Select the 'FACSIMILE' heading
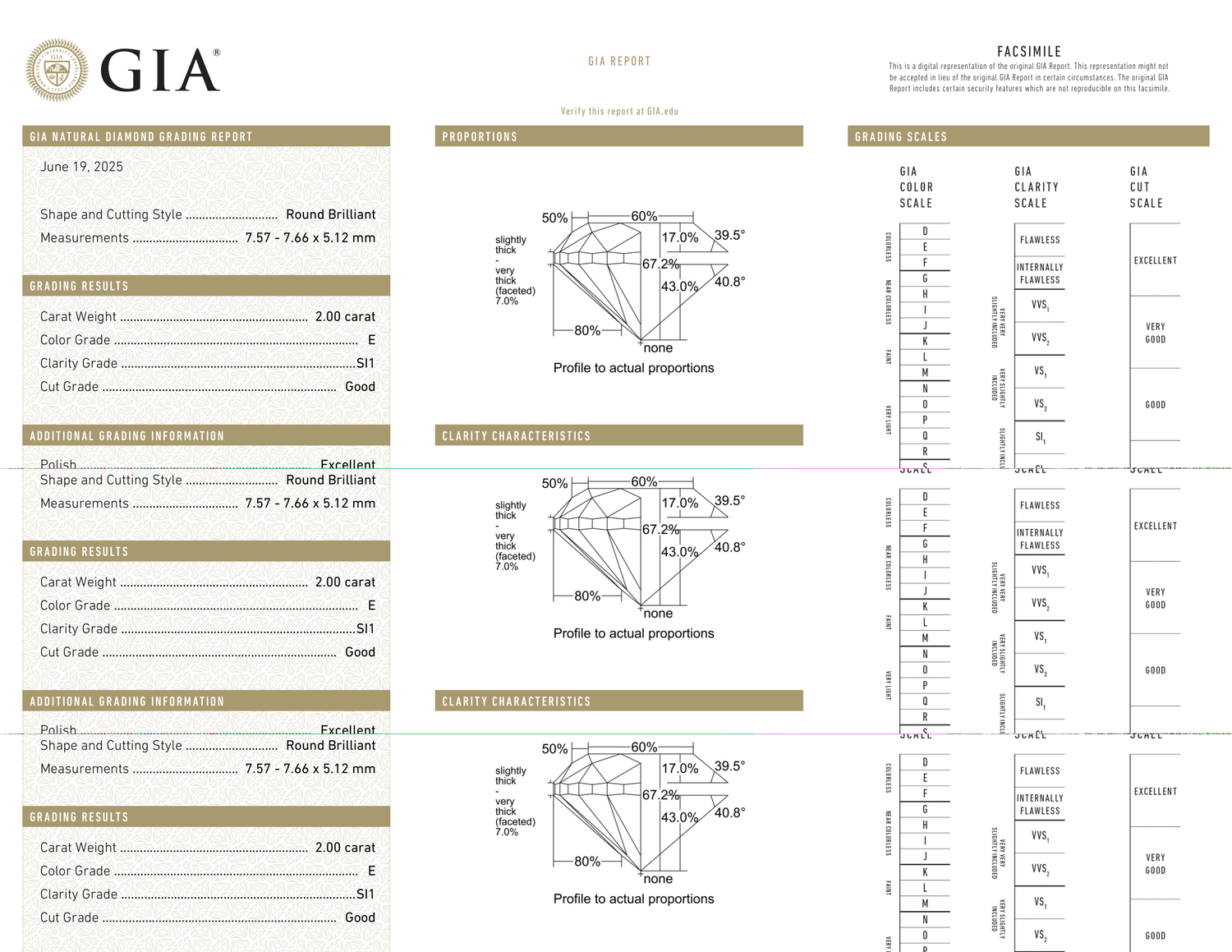The height and width of the screenshot is (952, 1232). (x=1029, y=51)
